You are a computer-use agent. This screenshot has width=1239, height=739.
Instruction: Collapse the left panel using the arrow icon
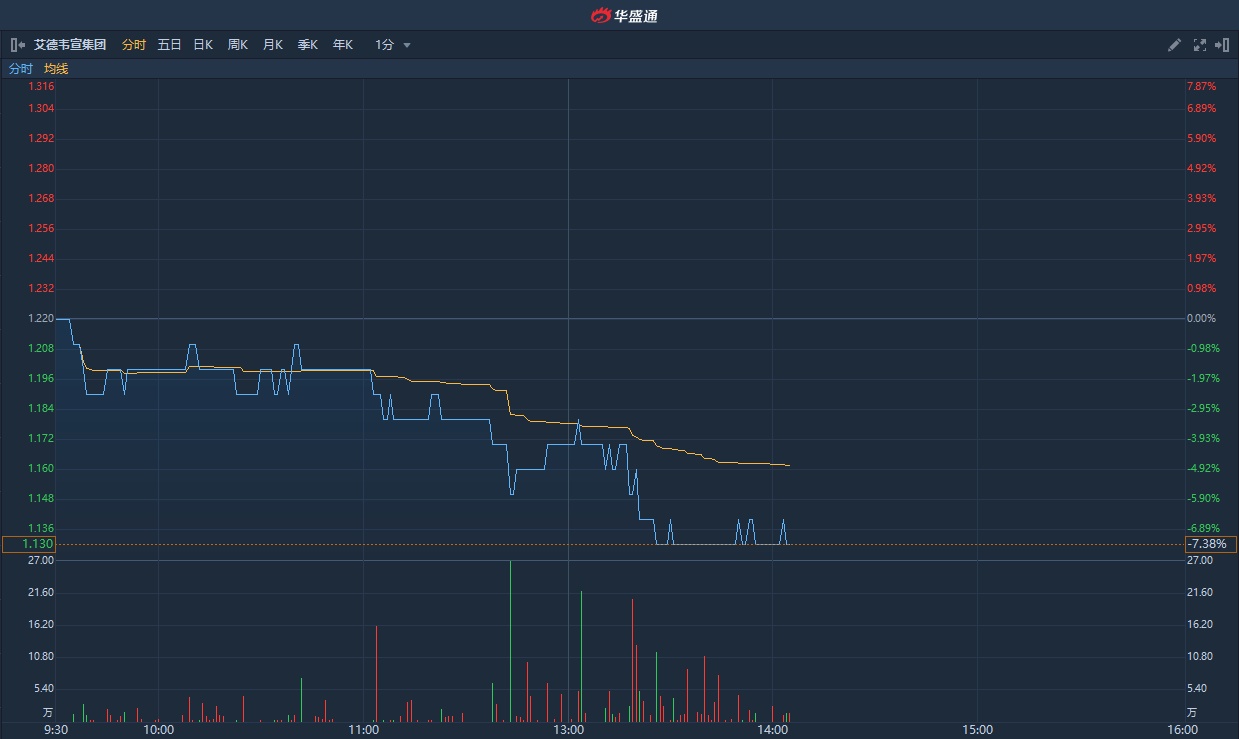[x=18, y=45]
